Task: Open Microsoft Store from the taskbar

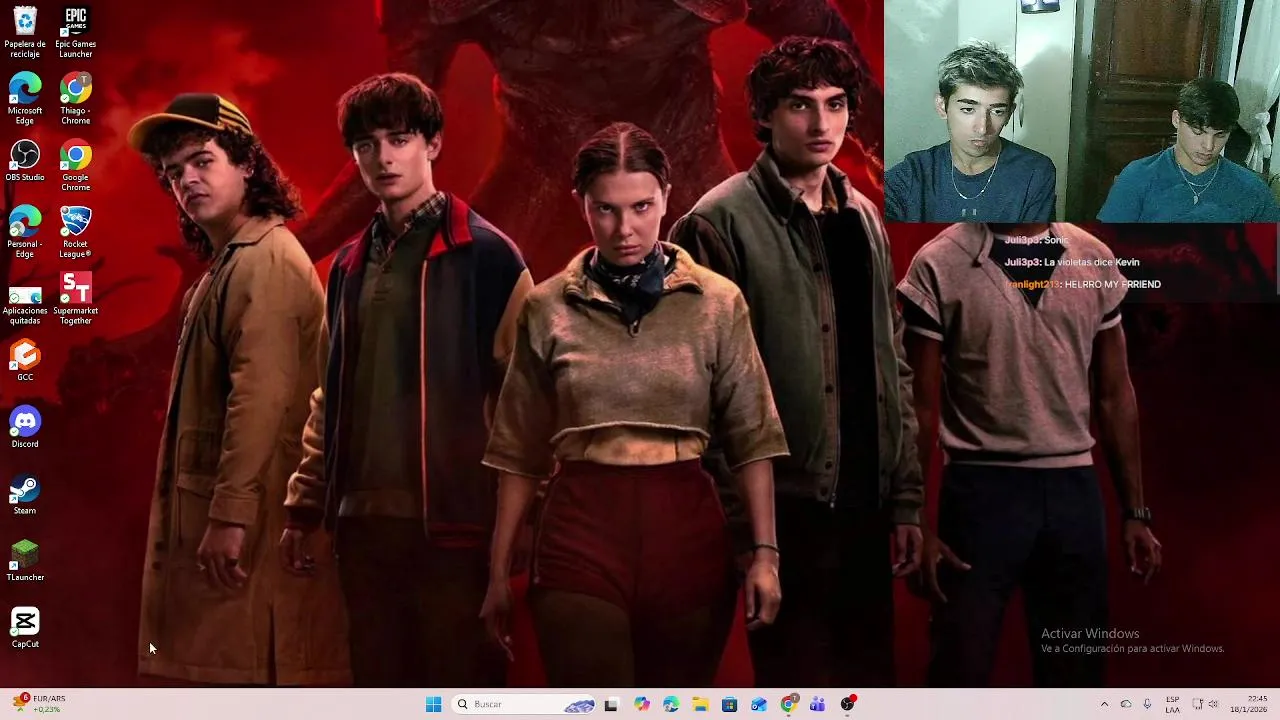Action: (729, 704)
